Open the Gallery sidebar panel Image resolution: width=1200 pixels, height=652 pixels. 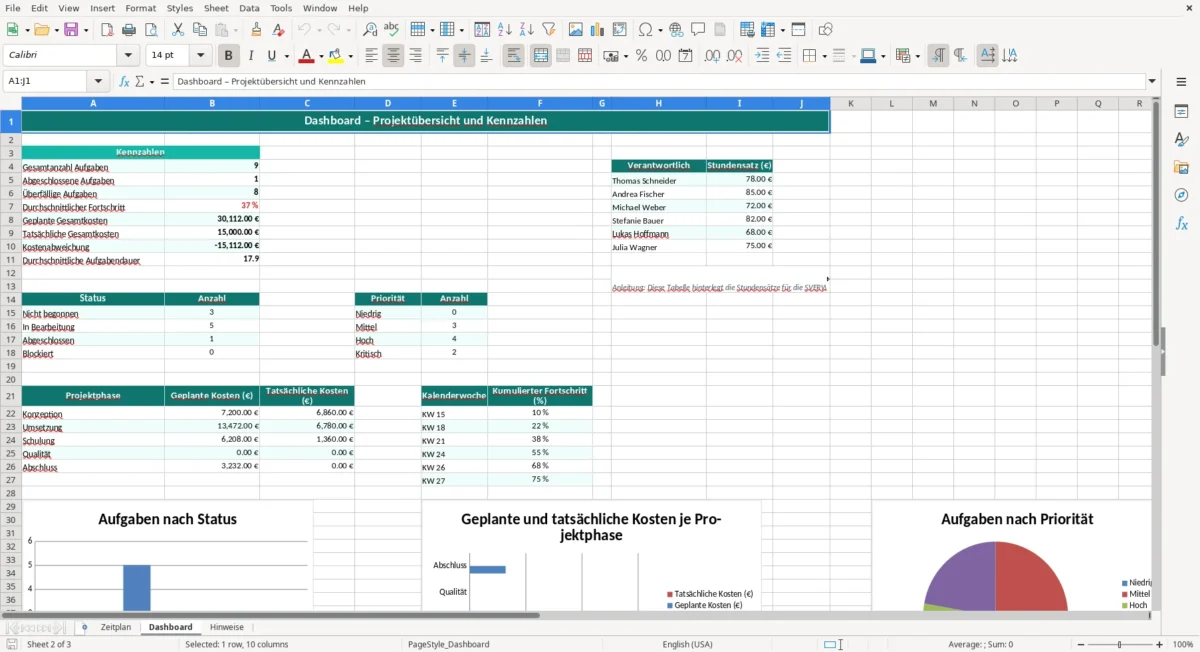[x=1181, y=167]
